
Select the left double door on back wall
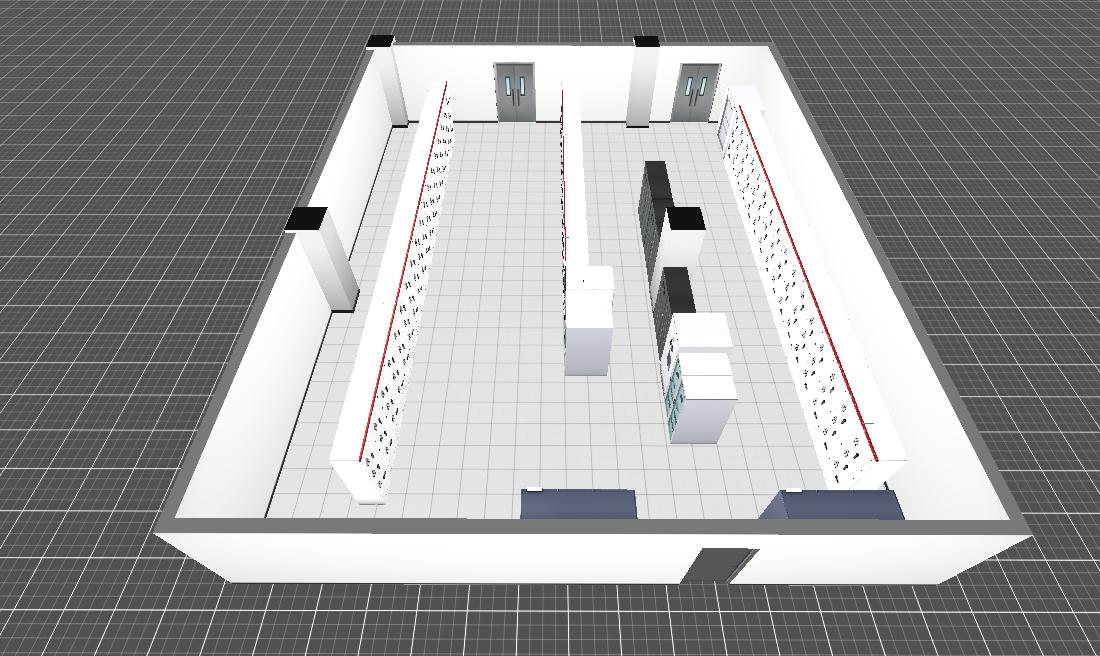[x=514, y=92]
